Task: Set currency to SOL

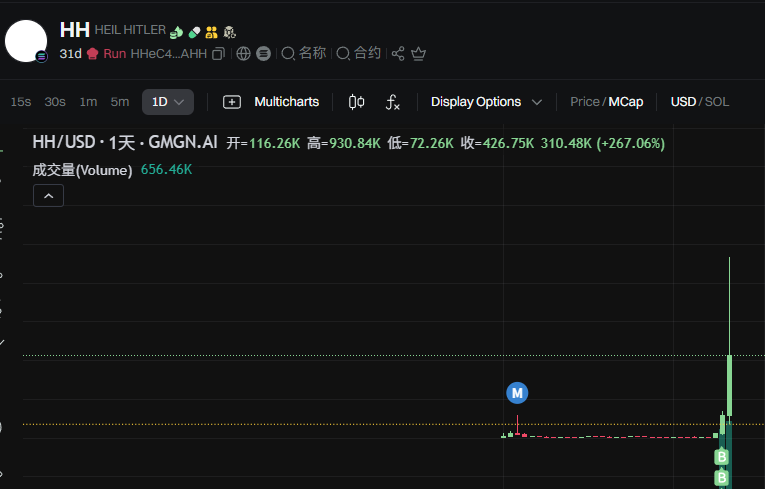Action: coord(717,102)
